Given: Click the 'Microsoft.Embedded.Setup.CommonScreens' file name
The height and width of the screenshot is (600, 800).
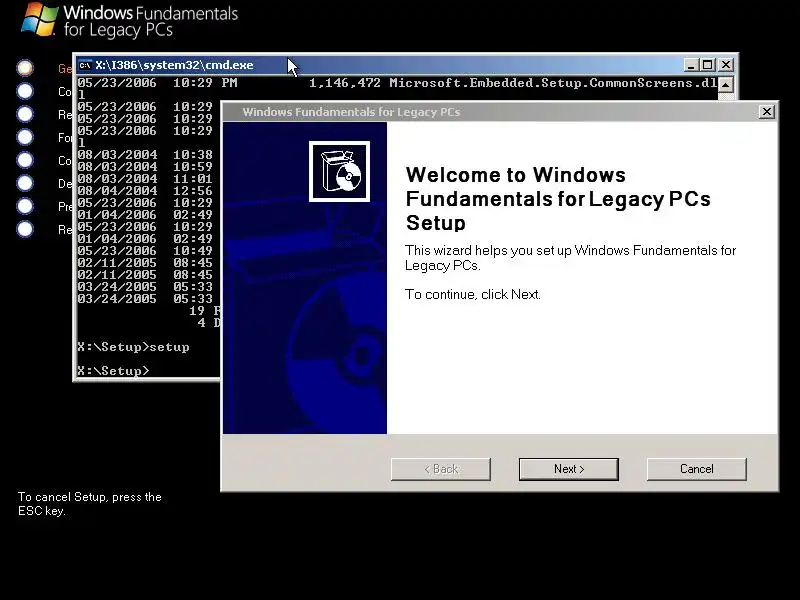Looking at the screenshot, I should [x=553, y=83].
